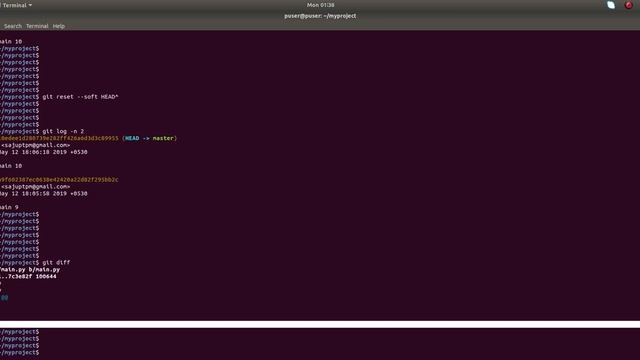Click the 'ain 9' commit message

click(9, 207)
